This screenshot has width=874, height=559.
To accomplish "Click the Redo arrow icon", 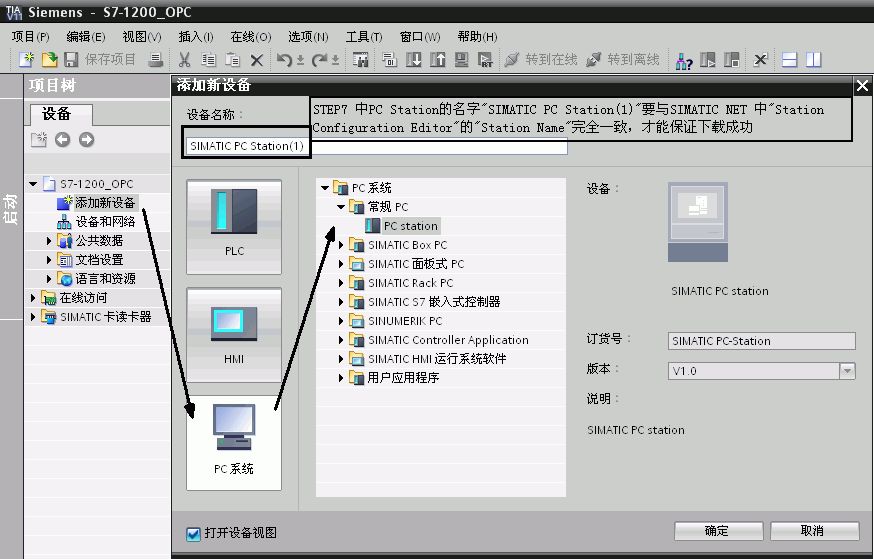I will point(319,59).
